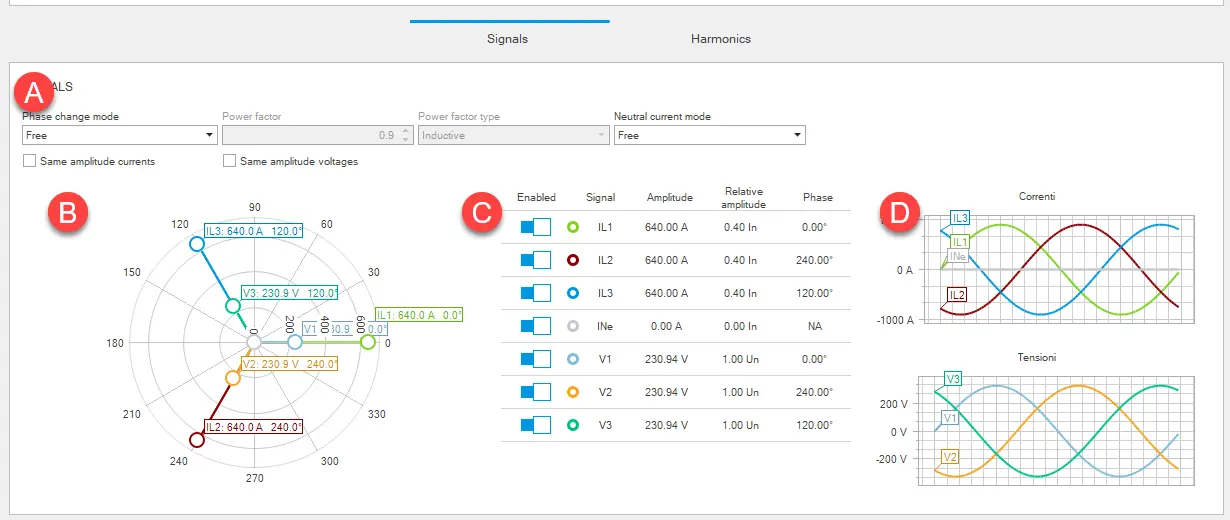Click the Power factor stepper field
This screenshot has height=520, width=1230.
tap(315, 135)
